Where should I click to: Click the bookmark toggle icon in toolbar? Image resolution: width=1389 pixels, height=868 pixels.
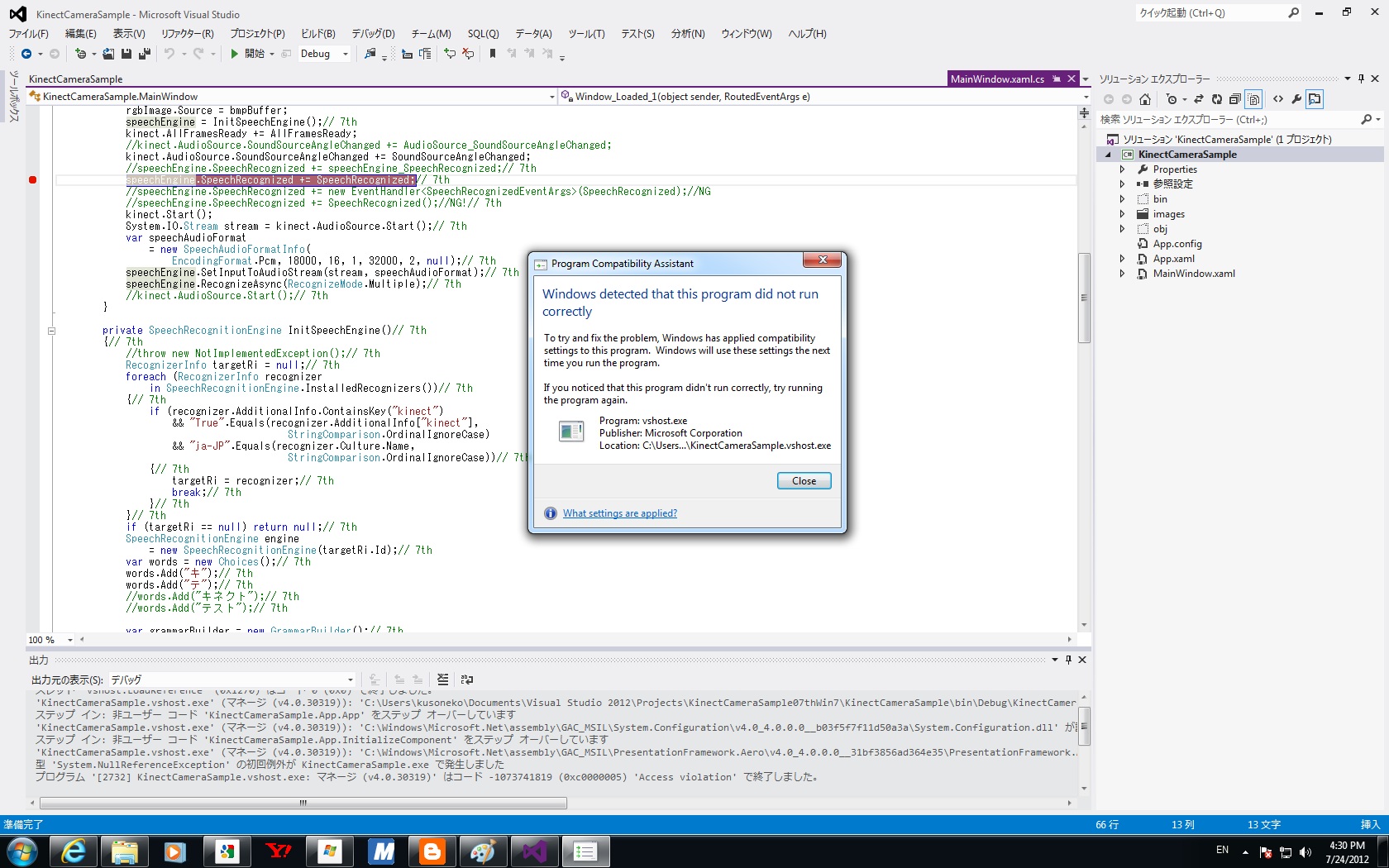click(493, 54)
